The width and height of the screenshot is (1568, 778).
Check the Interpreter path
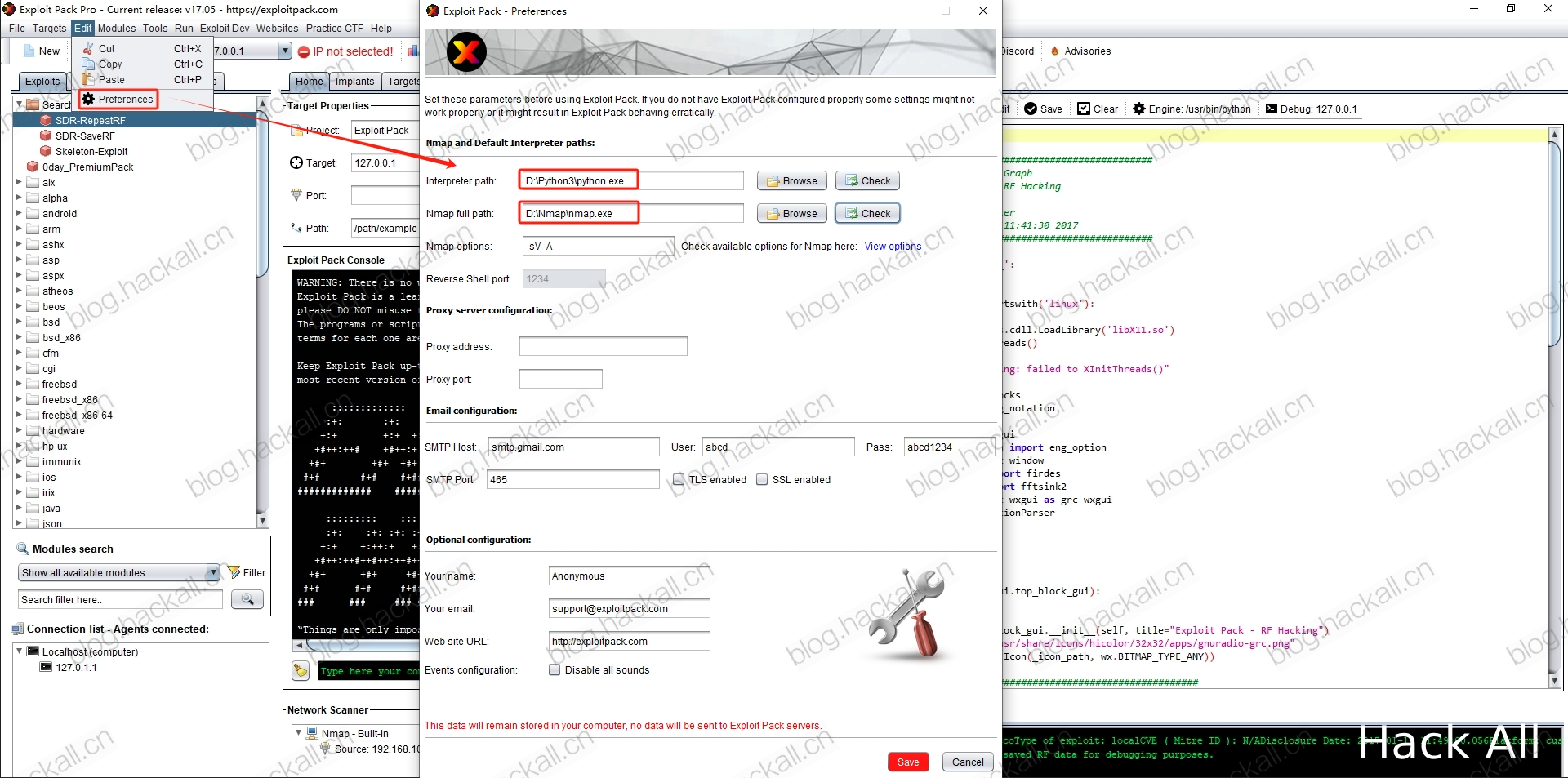pyautogui.click(x=867, y=180)
